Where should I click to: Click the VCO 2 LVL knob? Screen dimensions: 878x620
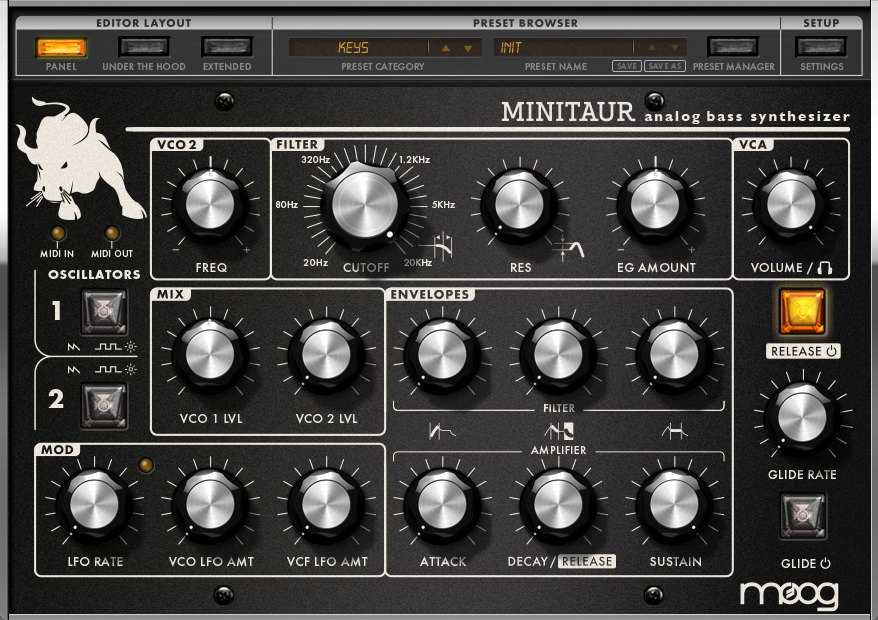[326, 355]
